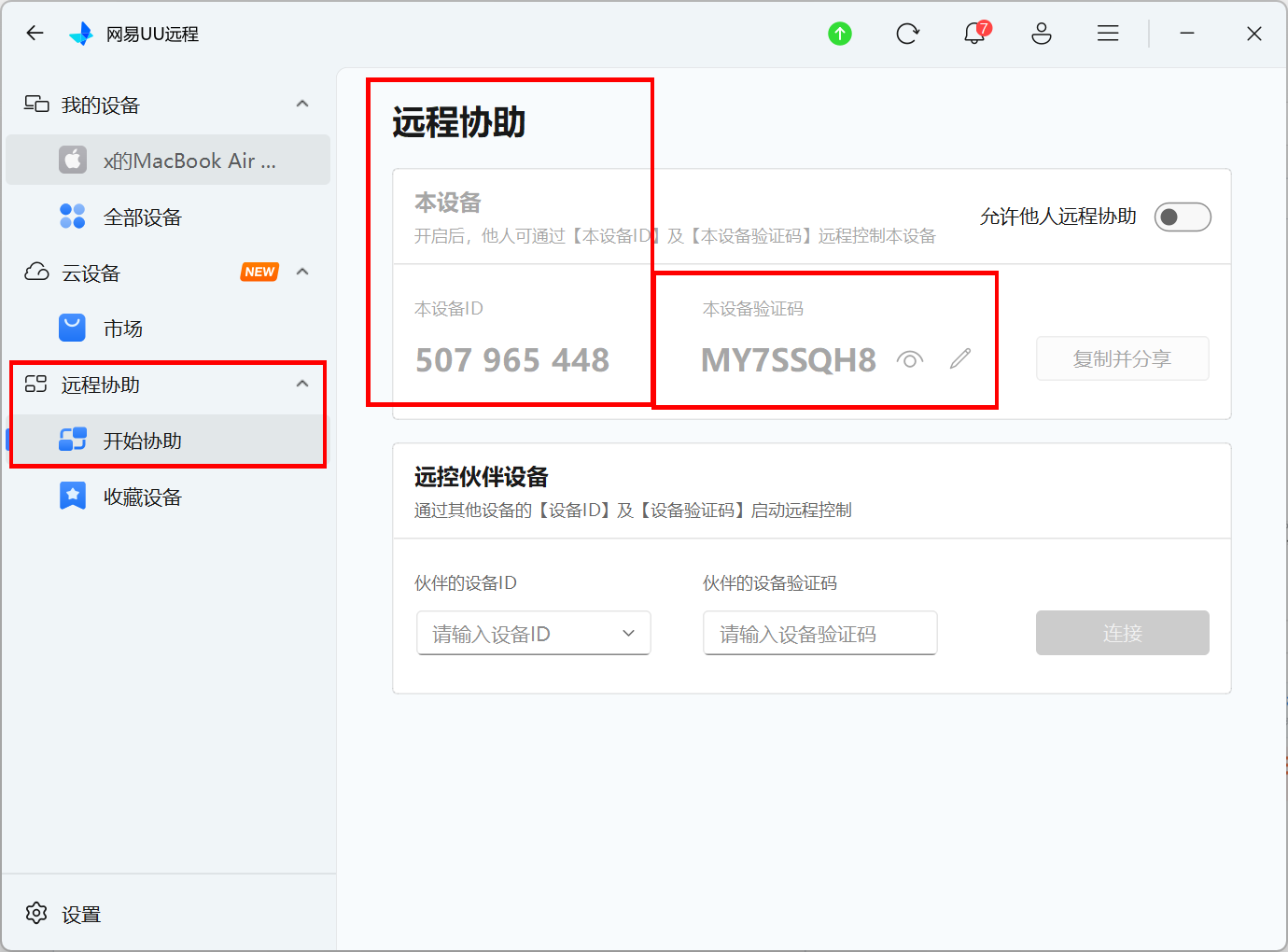Viewport: 1288px width, 952px height.
Task: Open 收藏设备 in the sidebar
Action: (x=142, y=497)
